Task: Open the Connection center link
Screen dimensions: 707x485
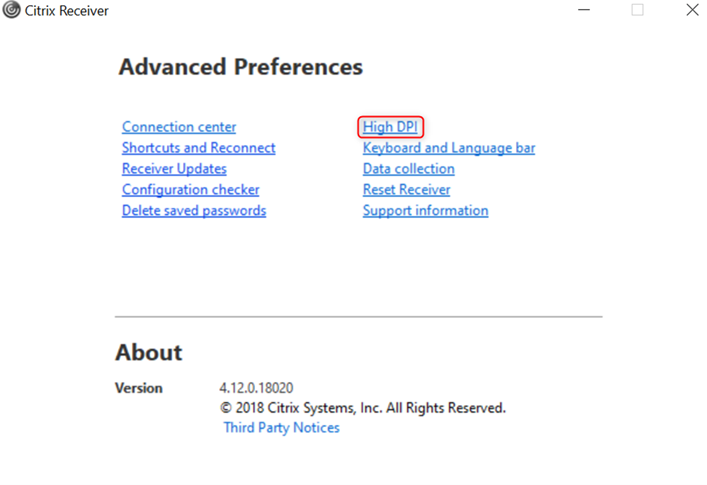Action: point(179,127)
